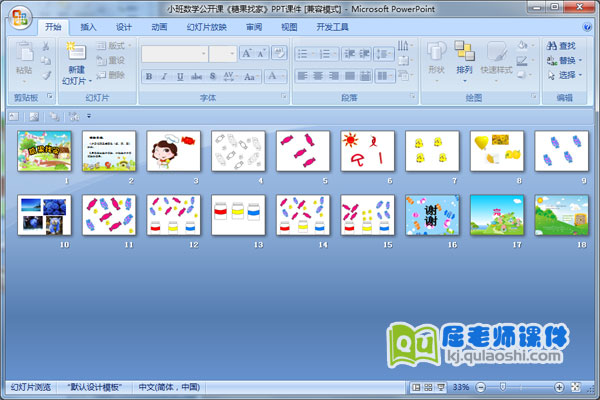Click zoom in plus button
600x400 pixels.
click(559, 388)
